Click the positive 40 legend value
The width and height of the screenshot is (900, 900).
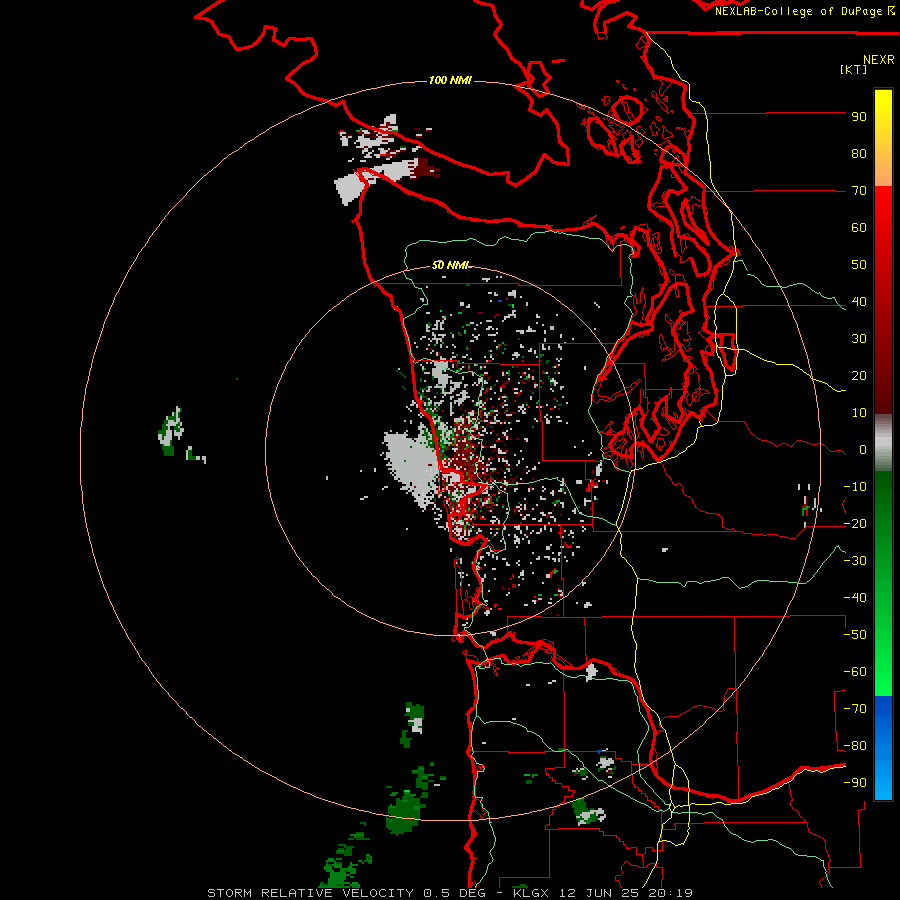point(859,301)
